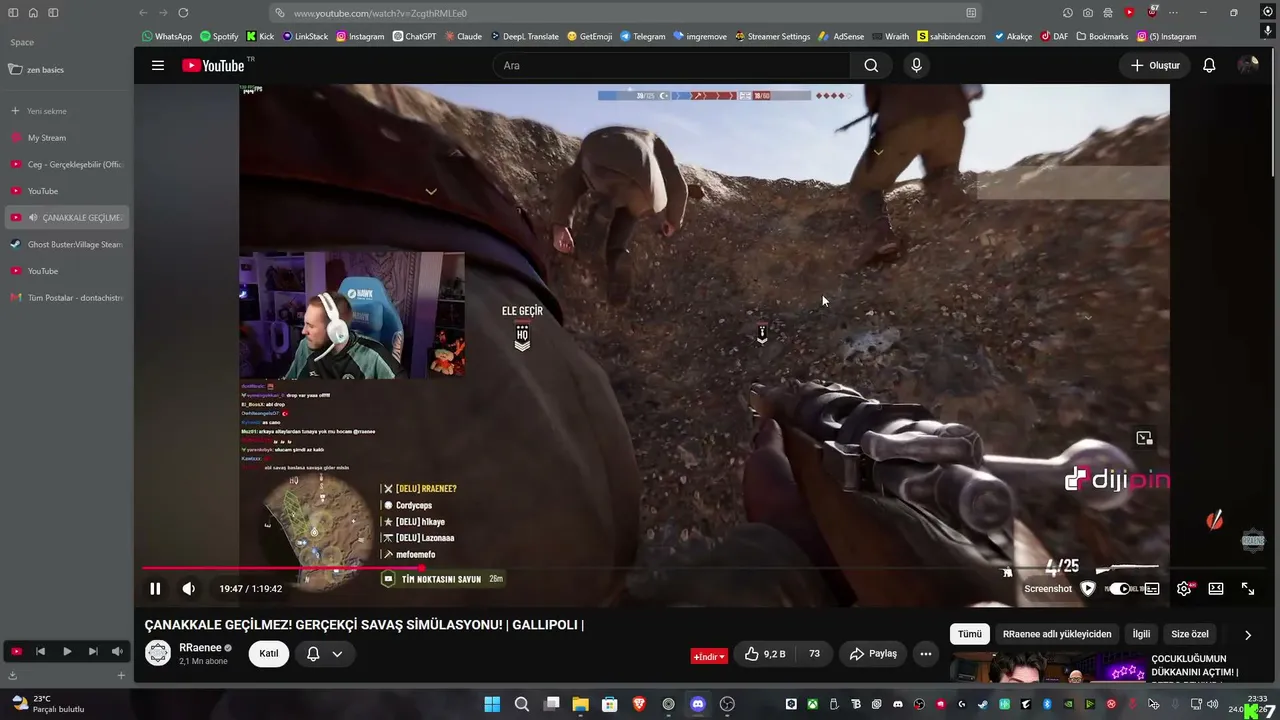This screenshot has width=1280, height=720.
Task: Select the İlgili filter chip
Action: pos(1141,634)
